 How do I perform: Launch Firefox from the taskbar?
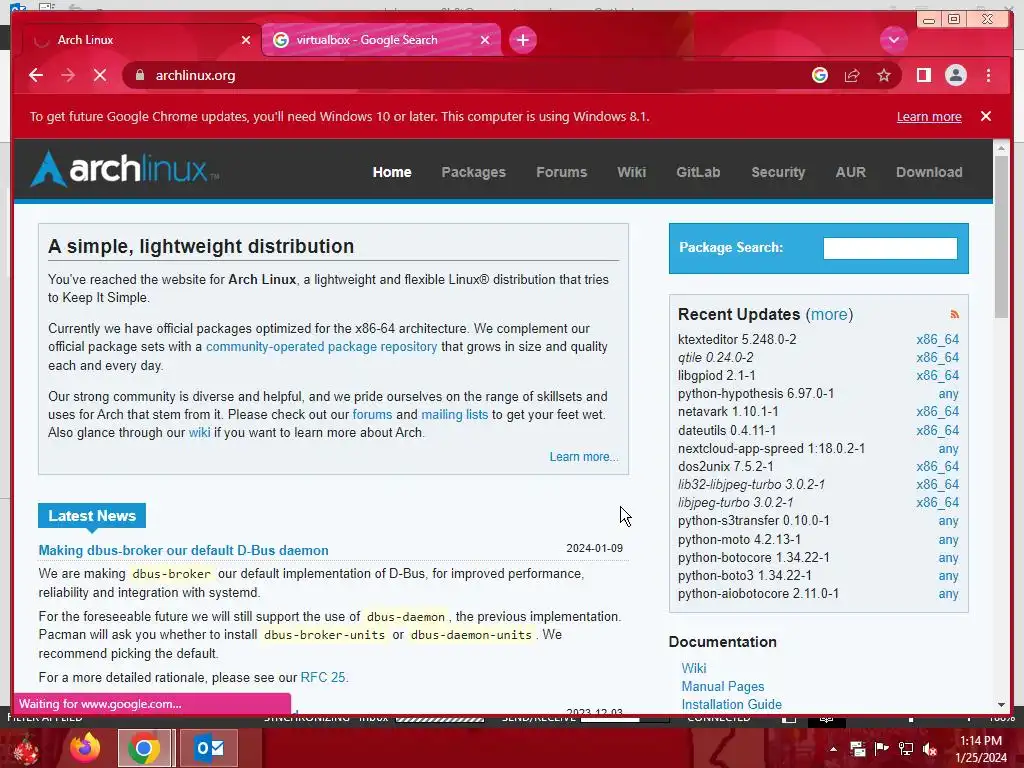pyautogui.click(x=85, y=747)
